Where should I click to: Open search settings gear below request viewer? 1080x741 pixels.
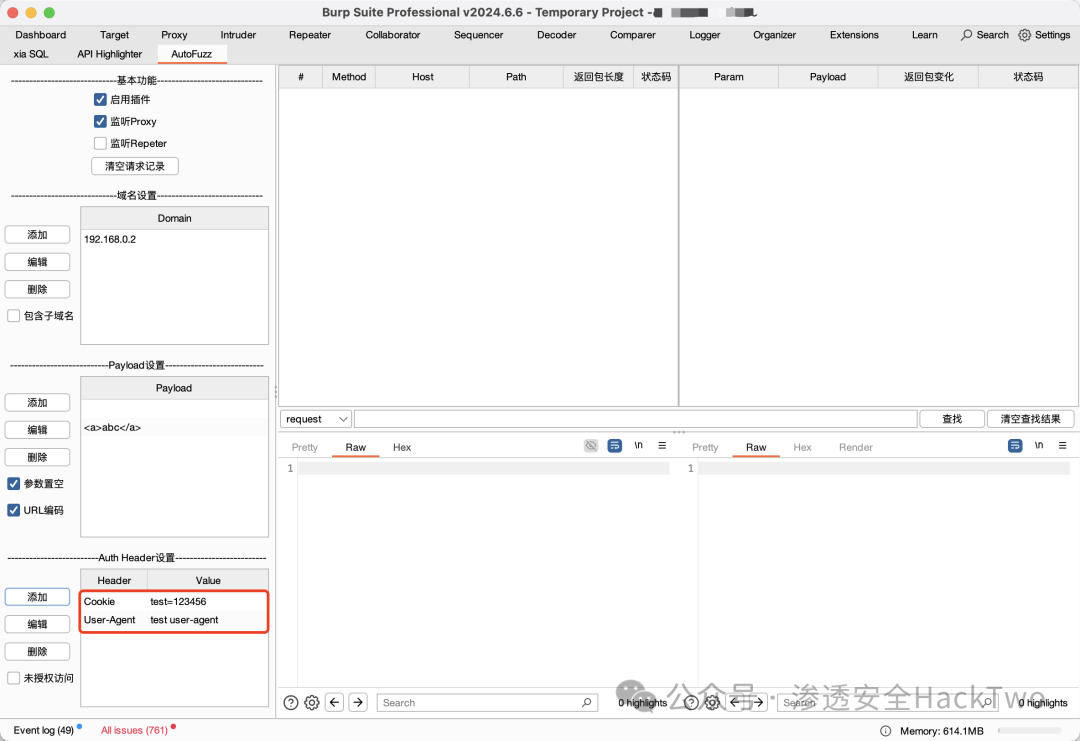coord(312,702)
